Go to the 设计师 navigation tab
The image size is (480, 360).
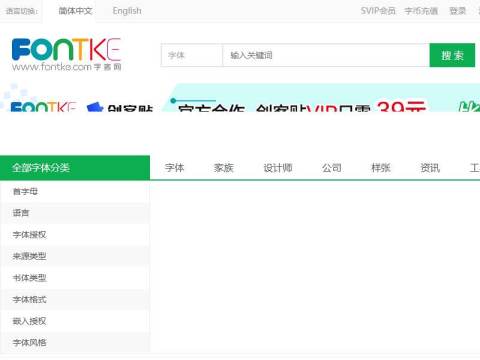(278, 168)
